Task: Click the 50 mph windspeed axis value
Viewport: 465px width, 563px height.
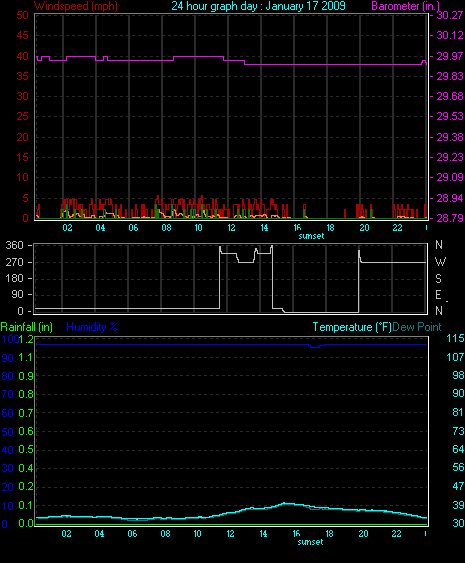Action: pos(23,15)
